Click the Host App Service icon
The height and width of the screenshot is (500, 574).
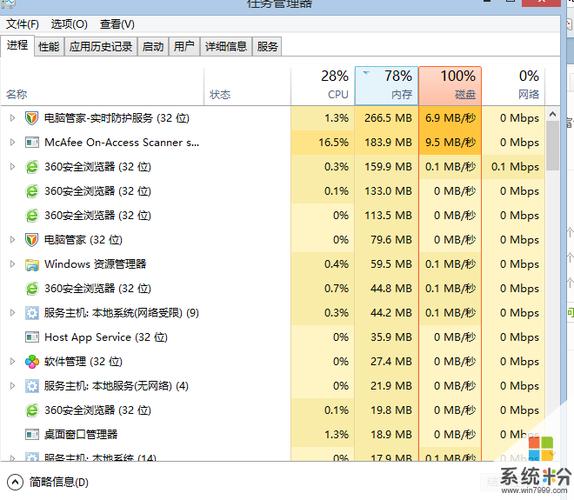pyautogui.click(x=32, y=337)
